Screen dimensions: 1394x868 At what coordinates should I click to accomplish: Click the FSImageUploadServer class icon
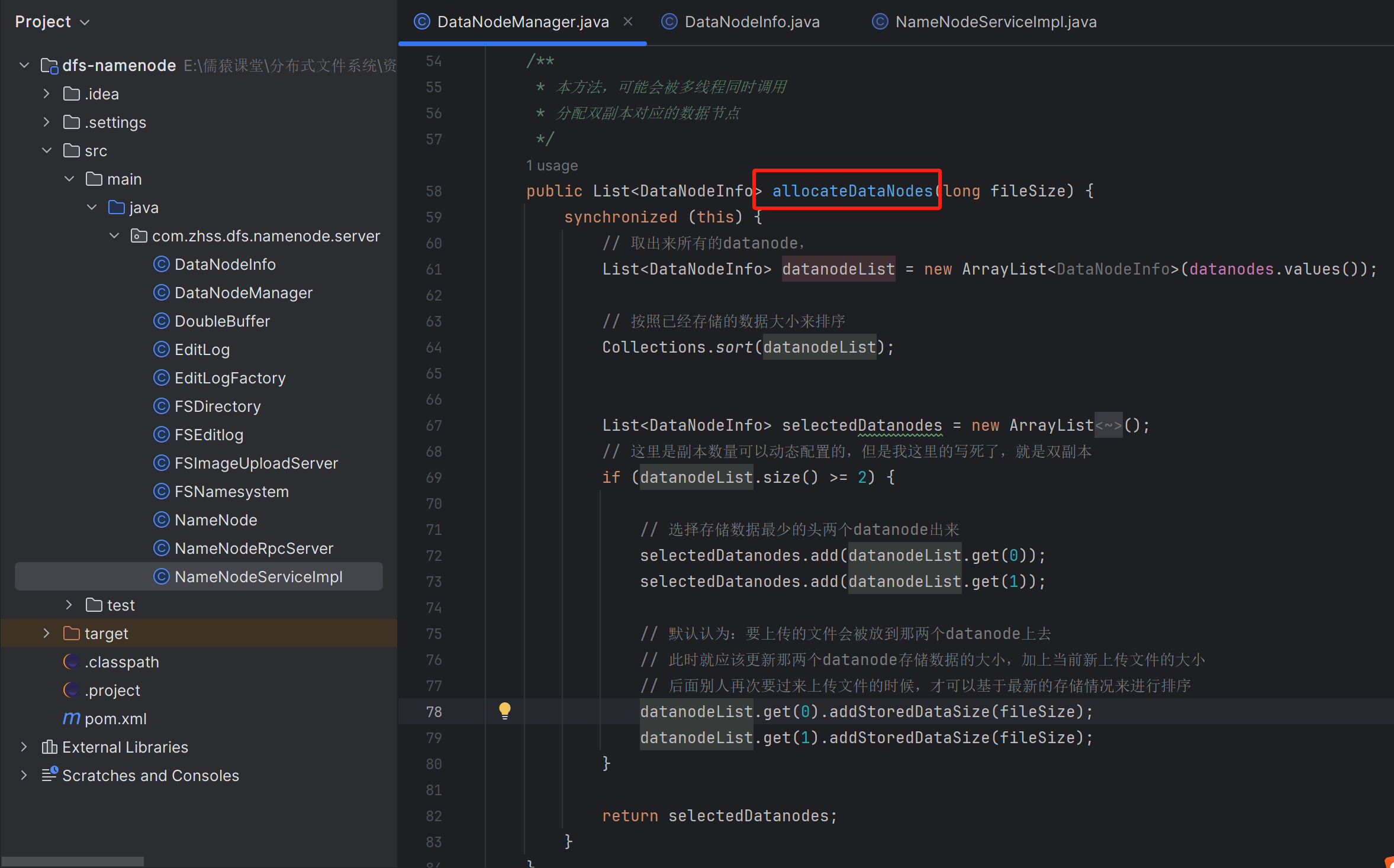162,463
